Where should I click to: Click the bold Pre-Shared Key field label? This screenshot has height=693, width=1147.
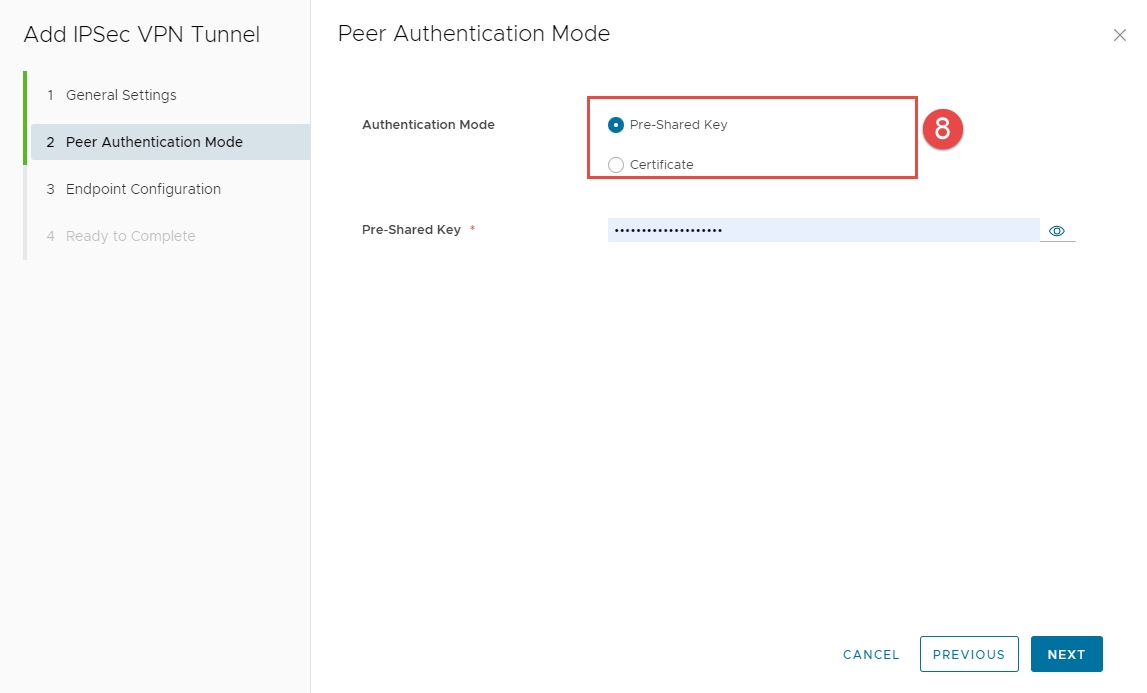tap(411, 230)
